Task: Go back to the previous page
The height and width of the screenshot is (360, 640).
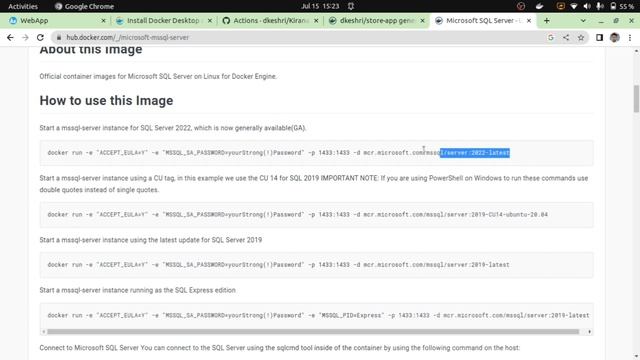Action: click(x=10, y=38)
